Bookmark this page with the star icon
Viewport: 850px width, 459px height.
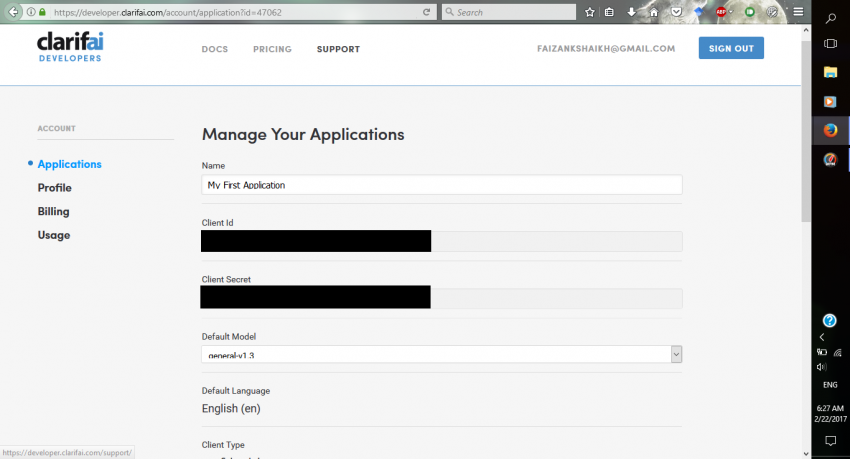pyautogui.click(x=590, y=12)
